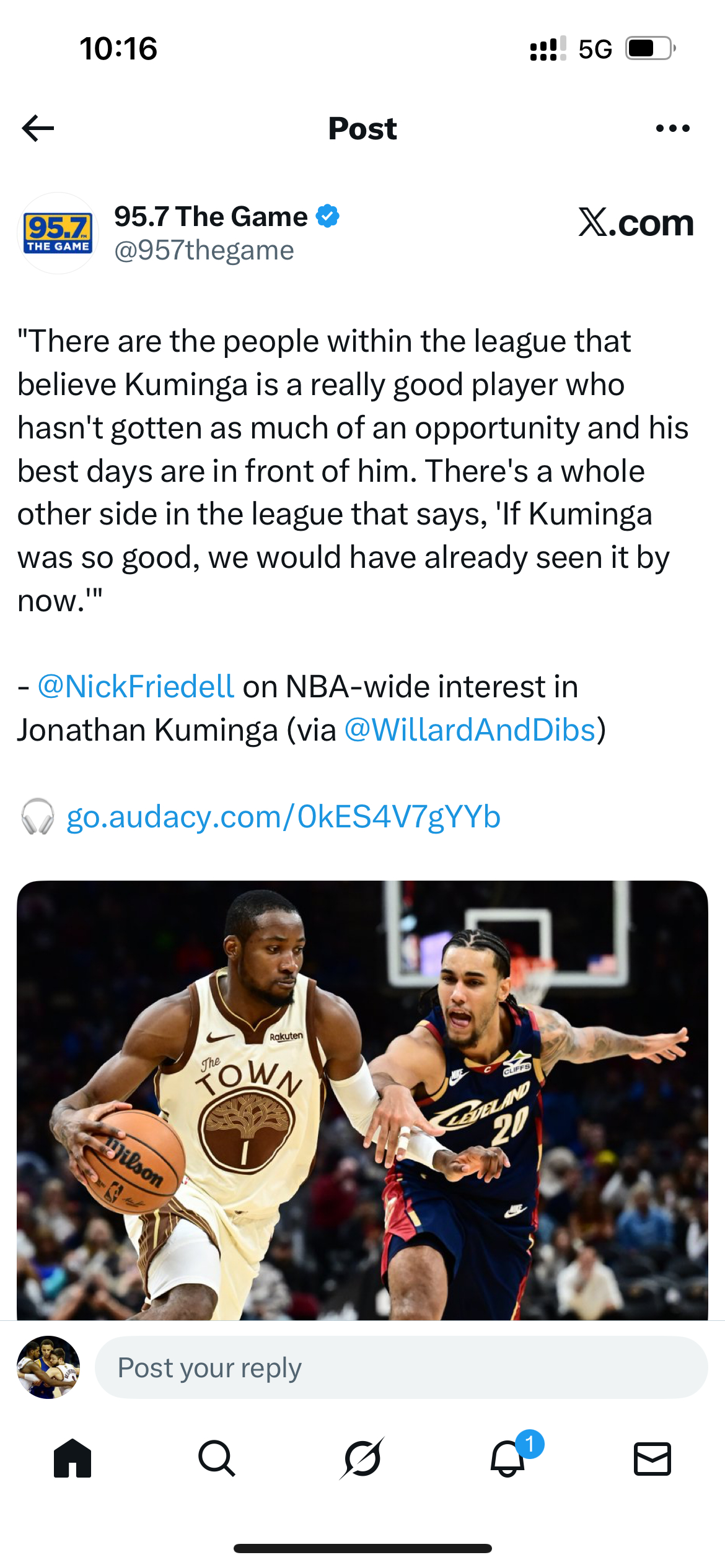
Task: Go to the Home tab
Action: tap(72, 1458)
